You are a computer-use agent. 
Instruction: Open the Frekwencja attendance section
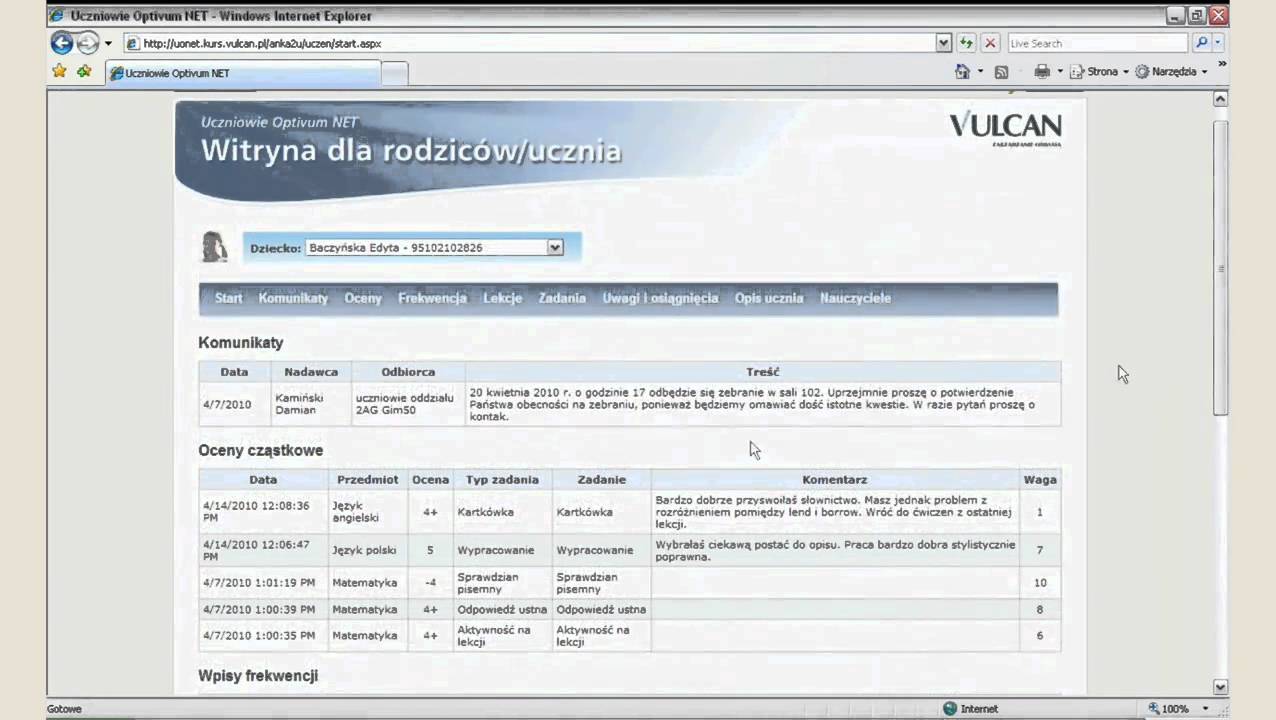(x=432, y=298)
